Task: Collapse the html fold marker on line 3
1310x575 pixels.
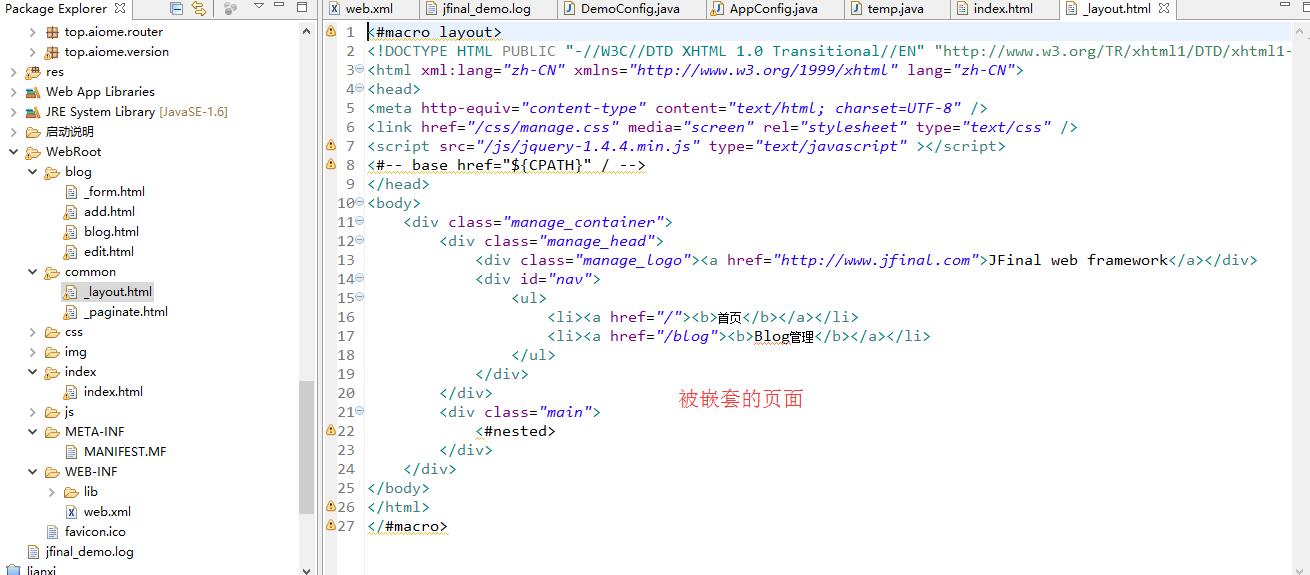Action: 360,70
